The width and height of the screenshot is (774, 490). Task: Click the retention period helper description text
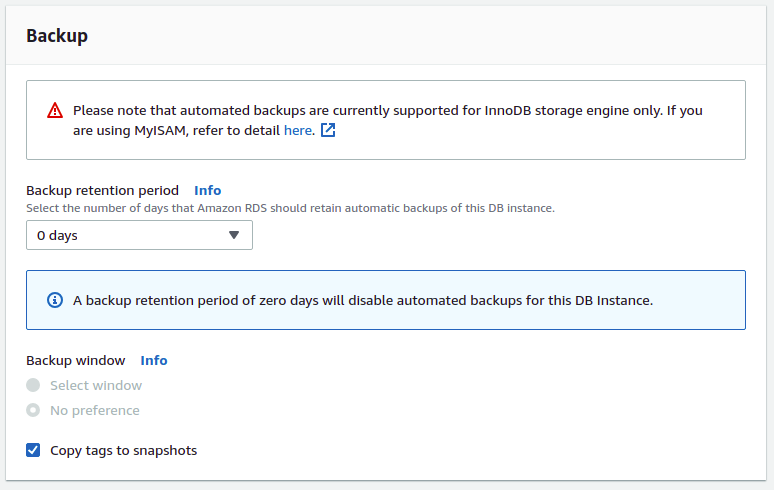pos(290,208)
